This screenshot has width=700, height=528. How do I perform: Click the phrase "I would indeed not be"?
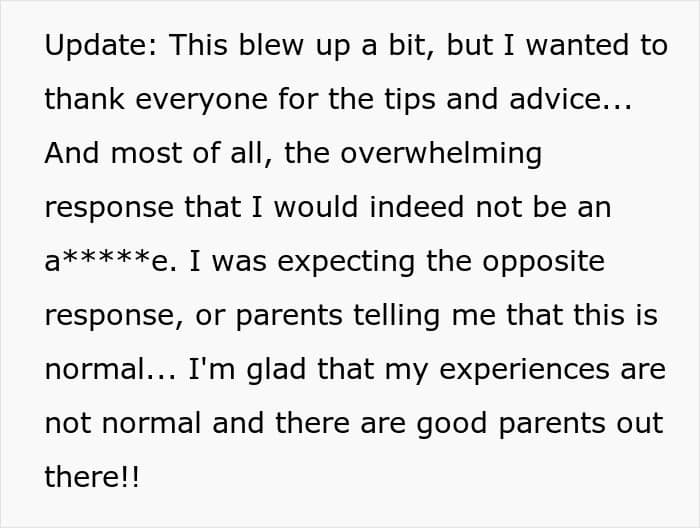[409, 208]
